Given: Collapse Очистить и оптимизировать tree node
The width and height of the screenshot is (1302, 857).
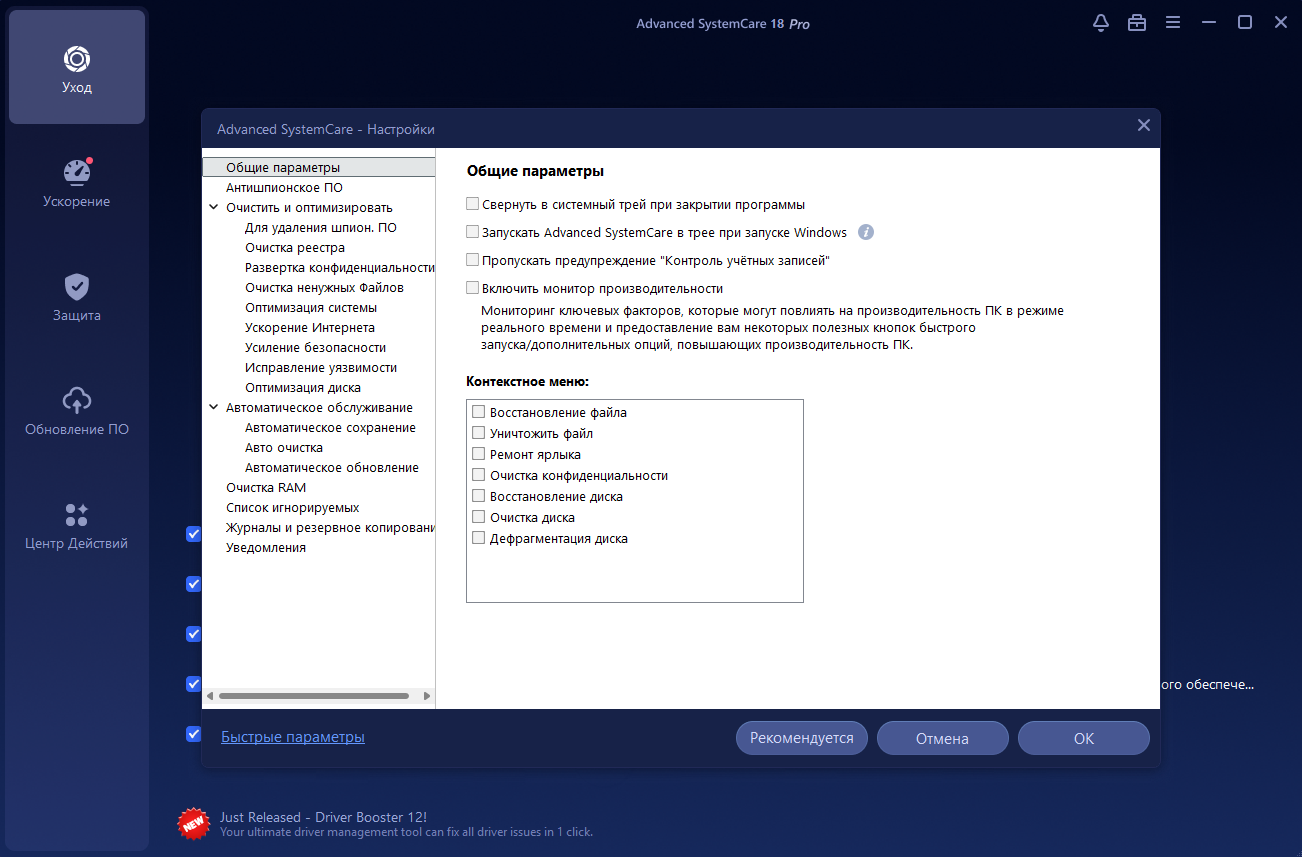Looking at the screenshot, I should click(x=214, y=208).
